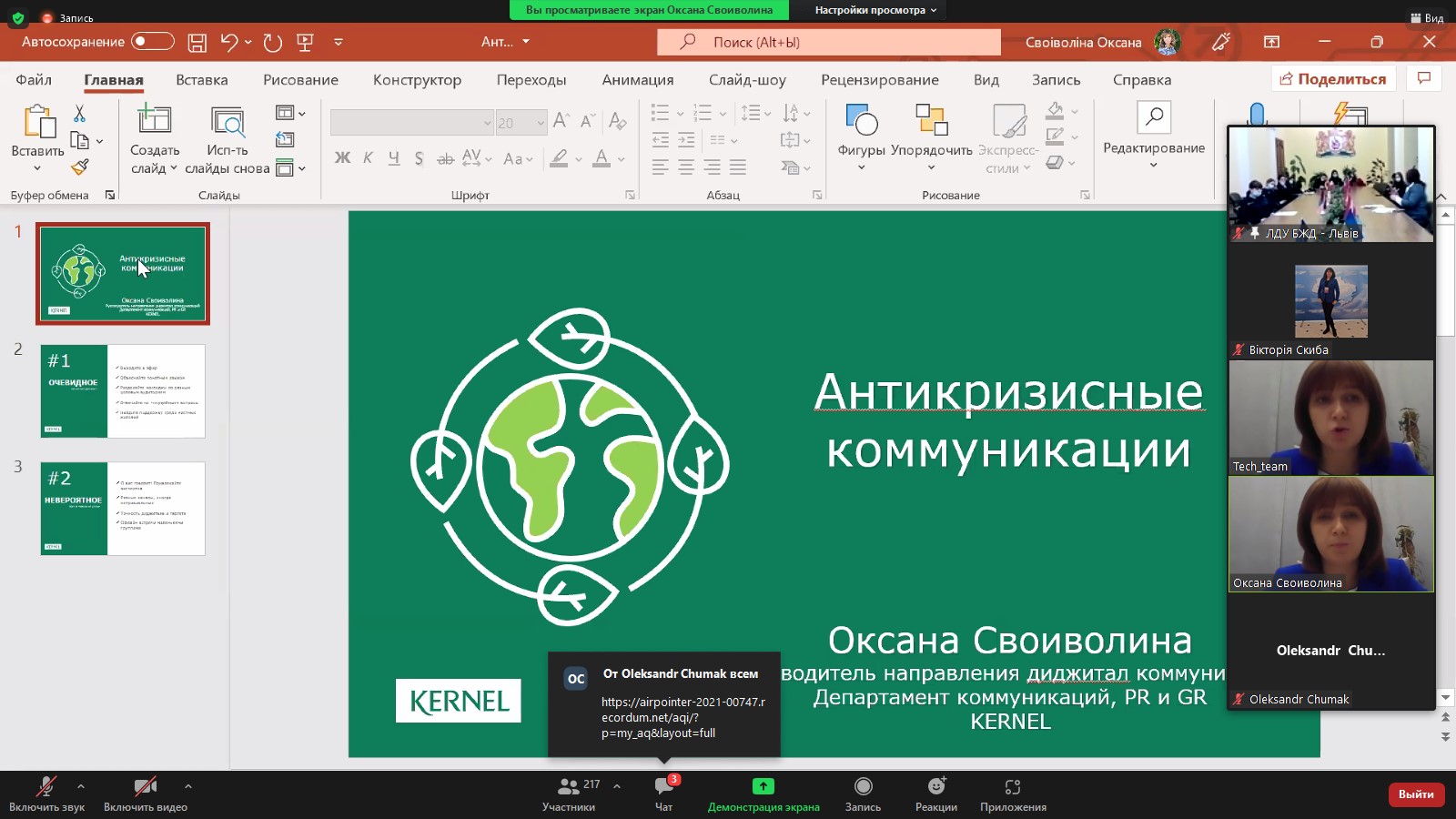Screen dimensions: 1456x819
Task: Select slide 2 thumbnail Очевидное
Action: 123,391
